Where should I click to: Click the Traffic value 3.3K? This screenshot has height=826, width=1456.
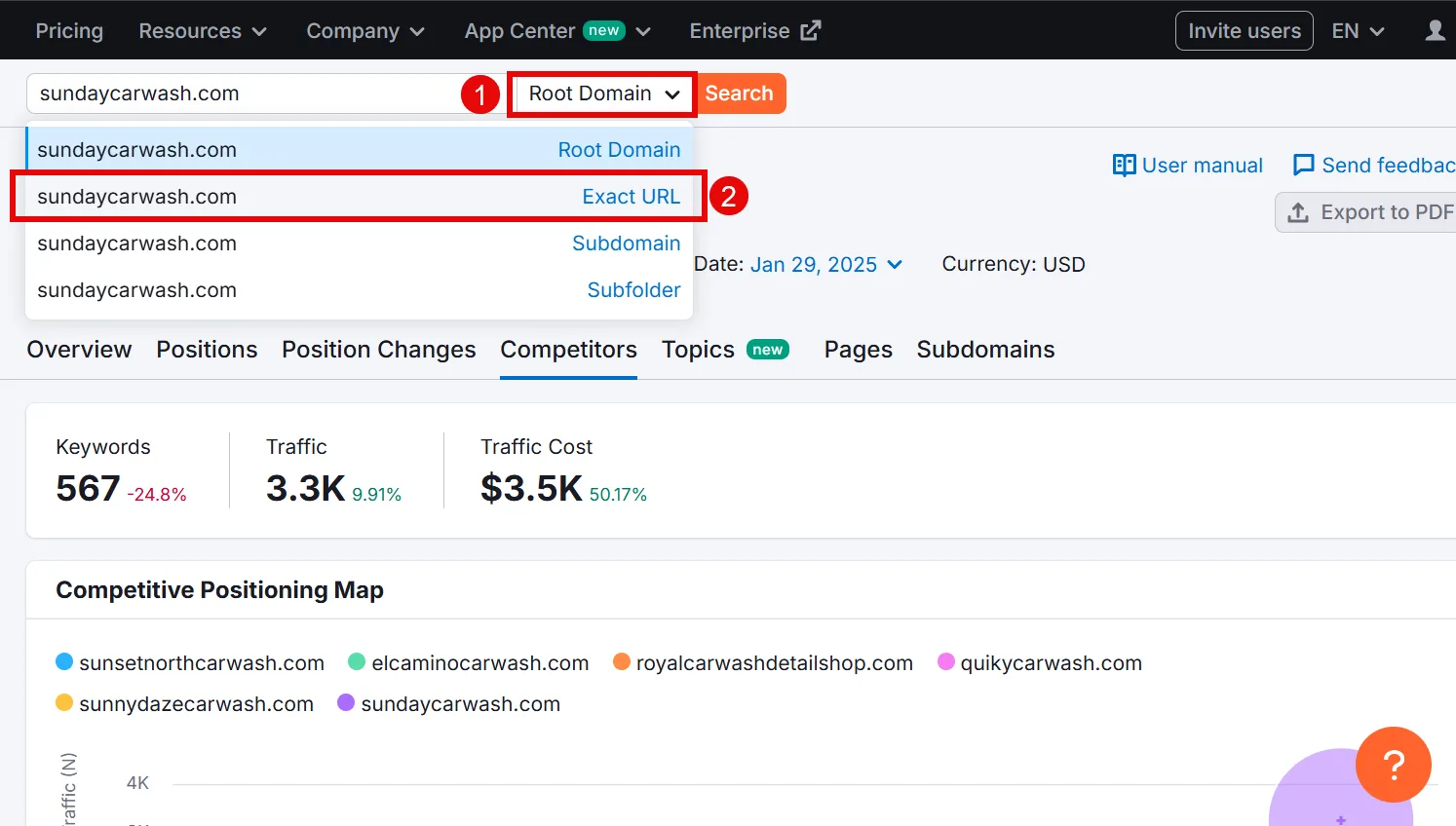point(306,488)
